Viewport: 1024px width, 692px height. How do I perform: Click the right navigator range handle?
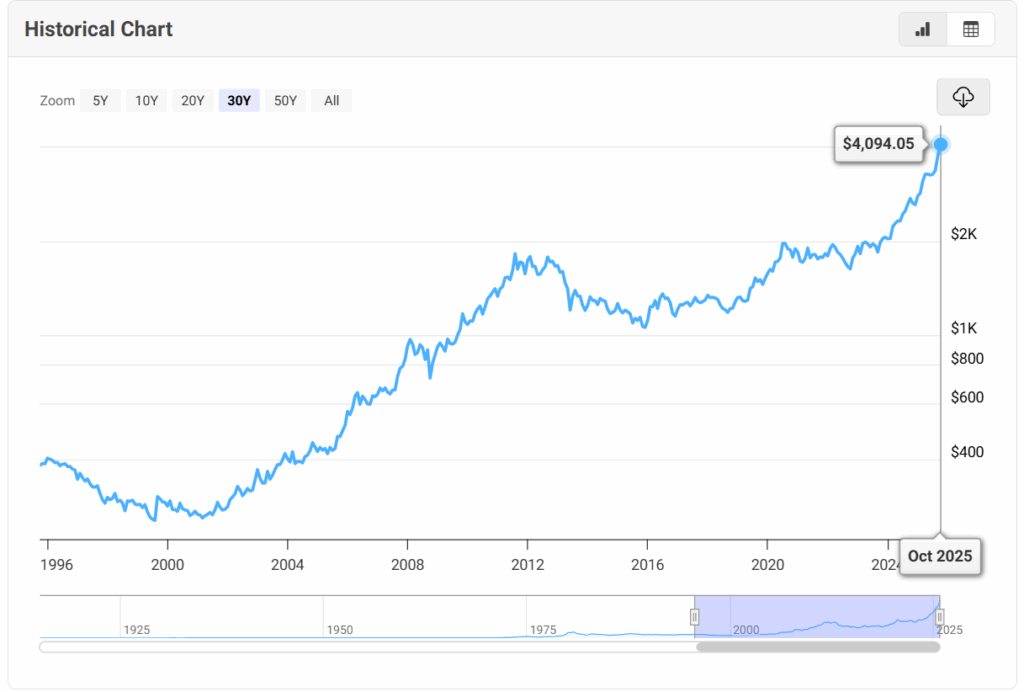[939, 616]
